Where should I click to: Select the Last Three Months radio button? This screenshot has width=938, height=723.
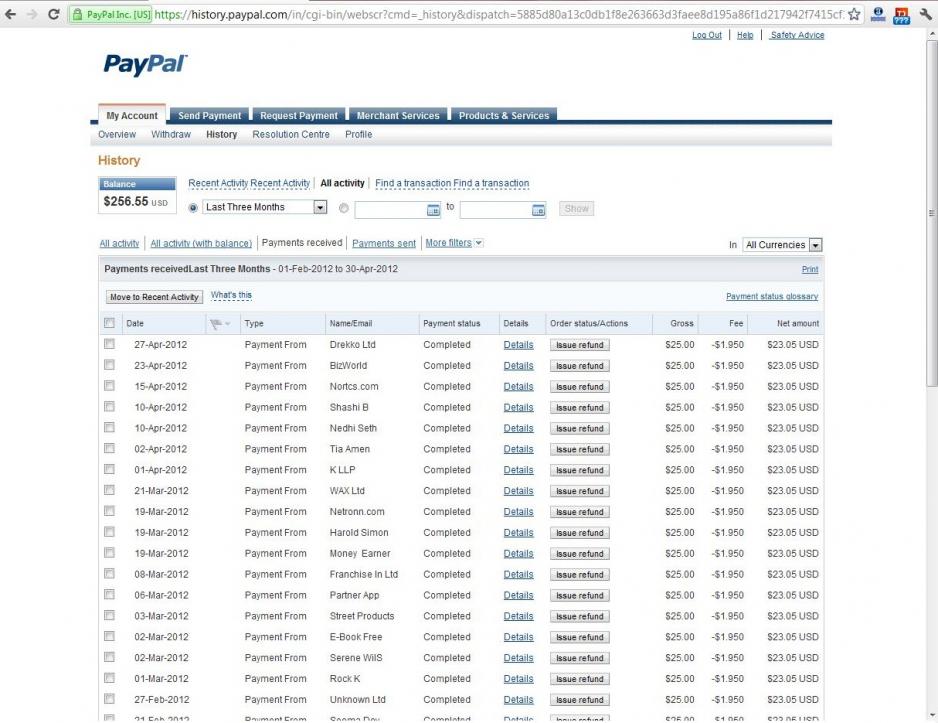[193, 208]
